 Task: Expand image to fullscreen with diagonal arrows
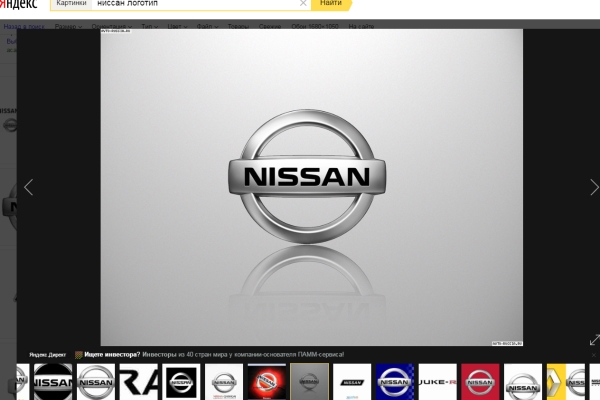595,340
